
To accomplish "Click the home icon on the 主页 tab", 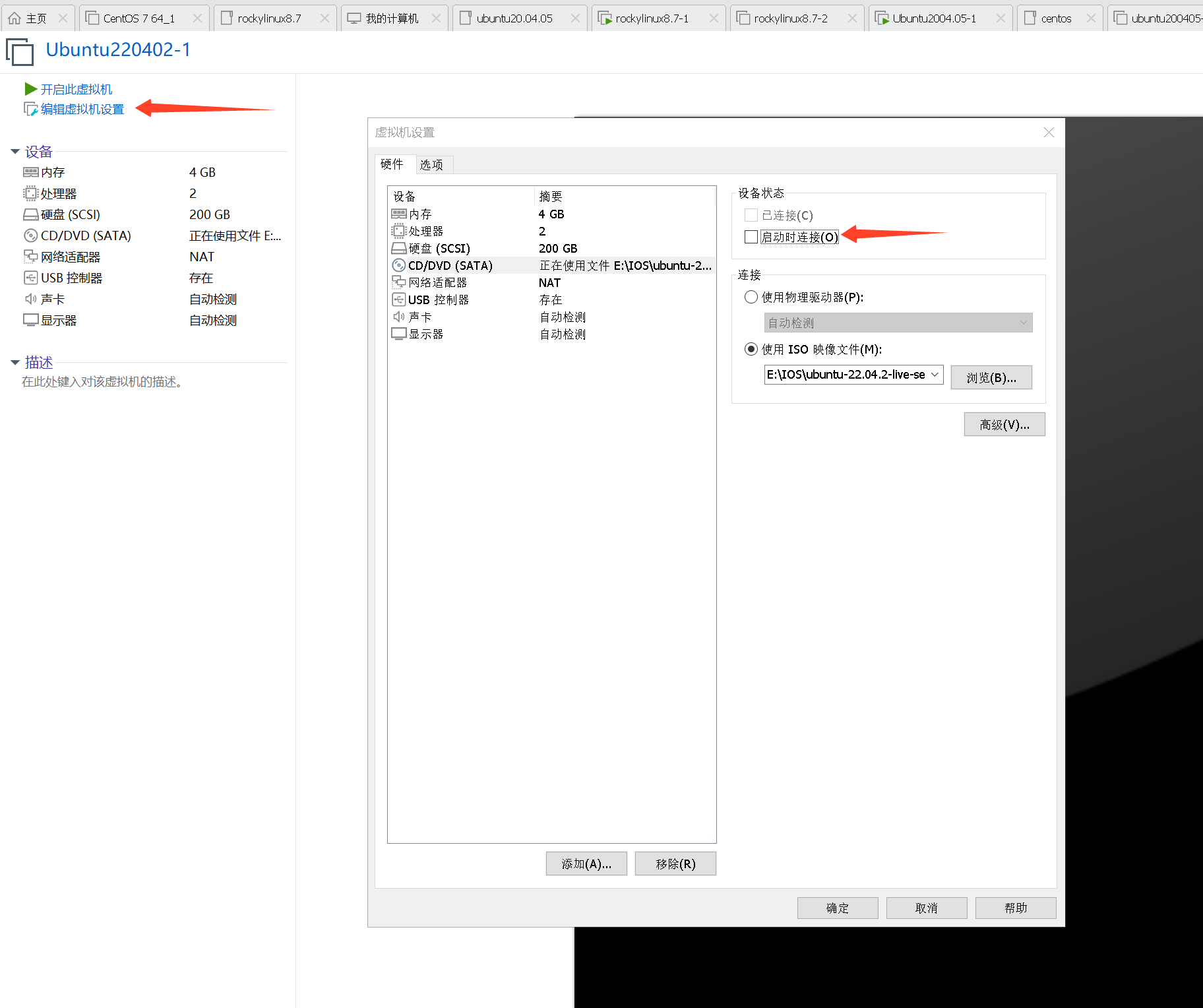I will [x=15, y=18].
